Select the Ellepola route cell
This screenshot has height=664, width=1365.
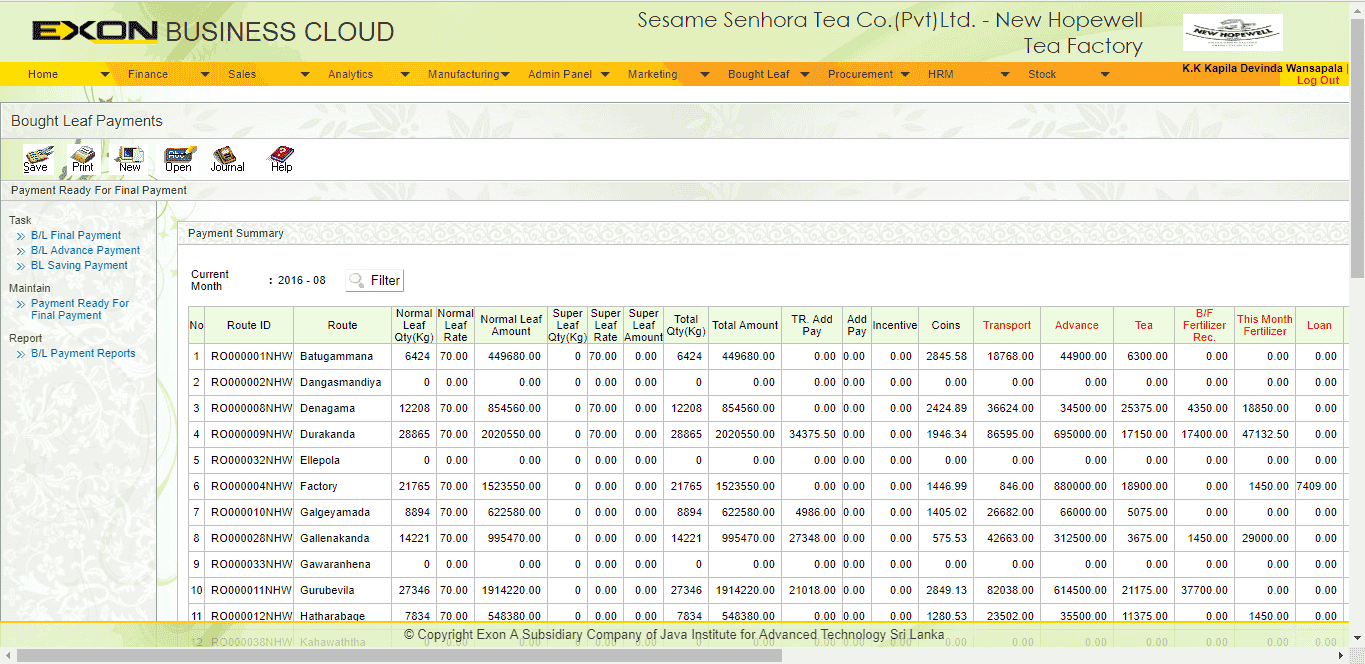(x=343, y=461)
